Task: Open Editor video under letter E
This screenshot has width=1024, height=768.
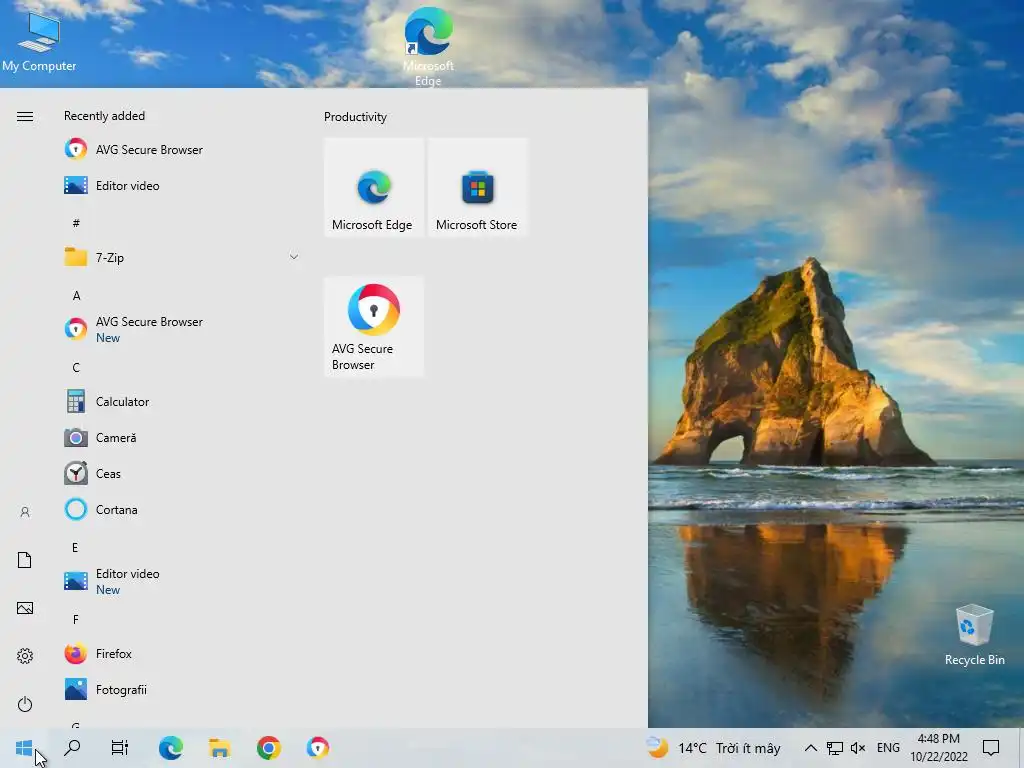Action: click(182, 581)
